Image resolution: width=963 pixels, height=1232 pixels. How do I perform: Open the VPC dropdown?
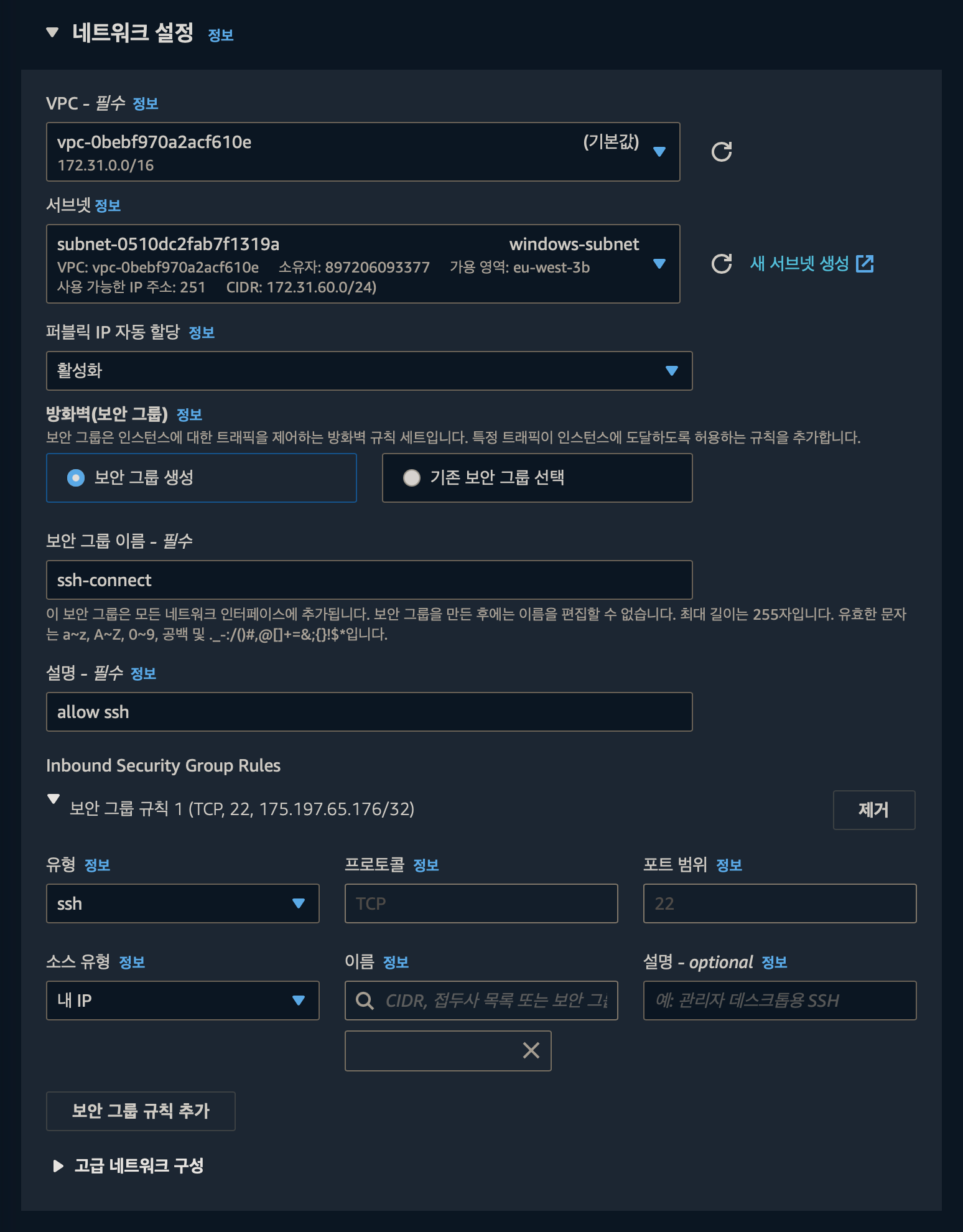(x=363, y=152)
